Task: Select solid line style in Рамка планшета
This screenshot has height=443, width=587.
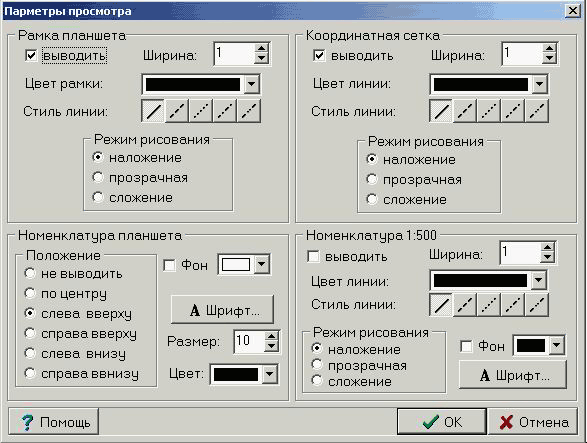Action: [x=153, y=111]
